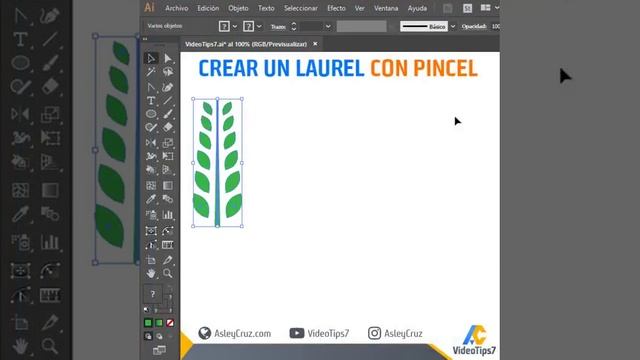640x360 pixels.
Task: Open the Seleccionar menu
Action: 300,8
